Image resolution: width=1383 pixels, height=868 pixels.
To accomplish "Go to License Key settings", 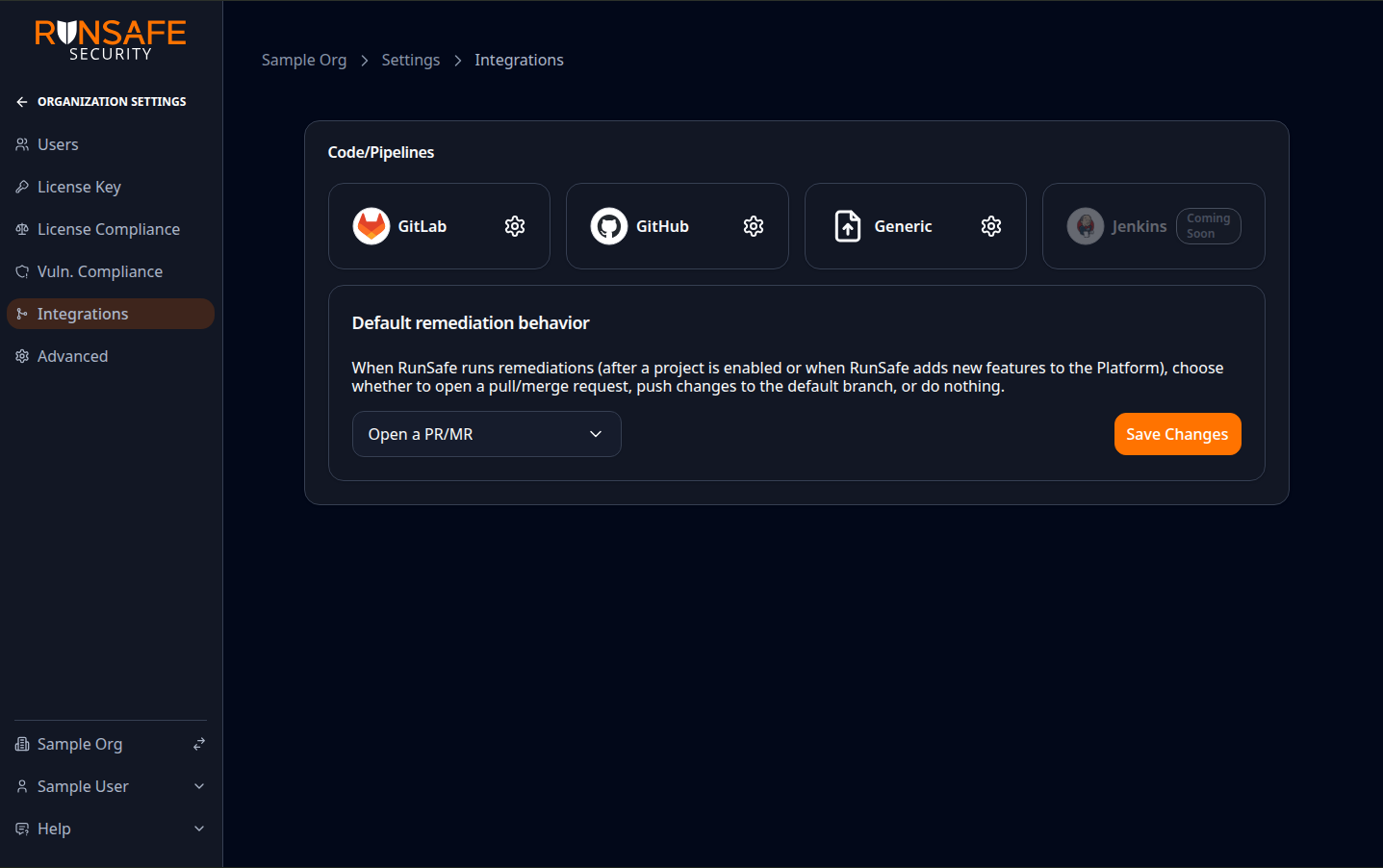I will pyautogui.click(x=111, y=187).
